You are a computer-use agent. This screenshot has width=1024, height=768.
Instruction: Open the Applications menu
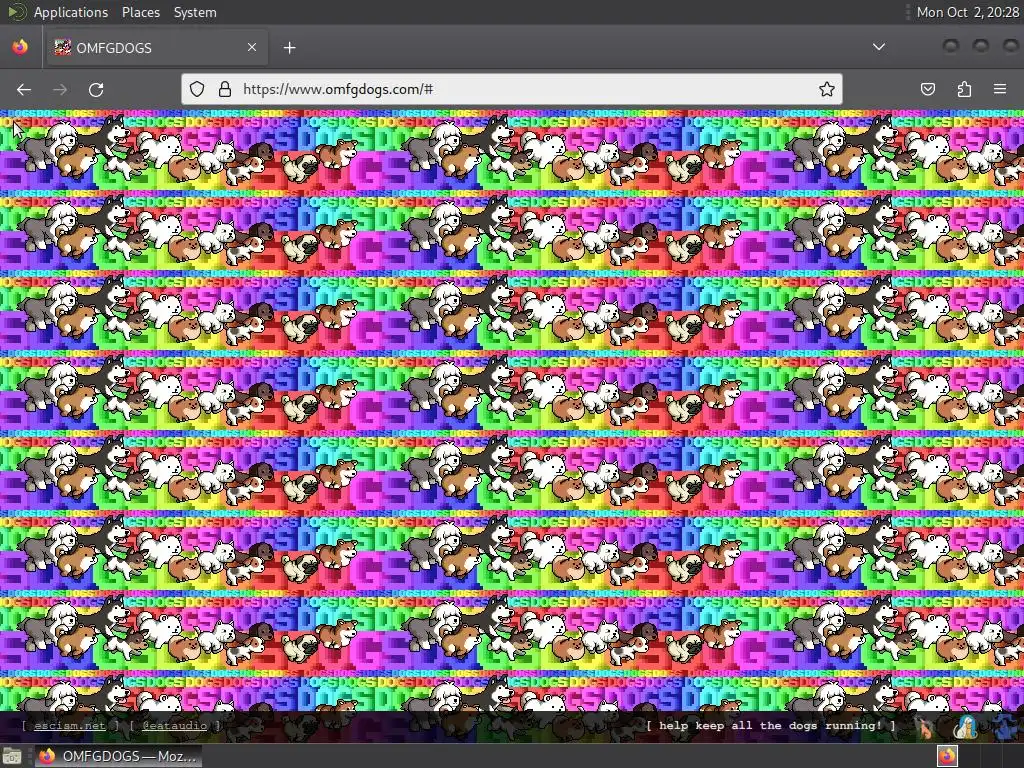click(x=71, y=12)
